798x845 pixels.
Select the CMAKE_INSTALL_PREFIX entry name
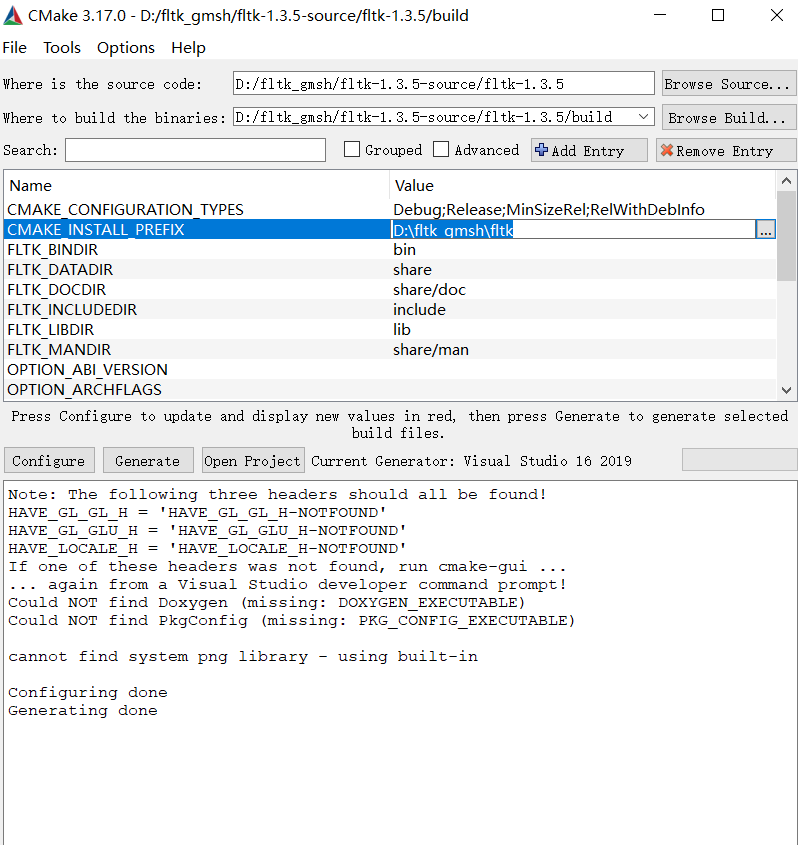[x=95, y=230]
